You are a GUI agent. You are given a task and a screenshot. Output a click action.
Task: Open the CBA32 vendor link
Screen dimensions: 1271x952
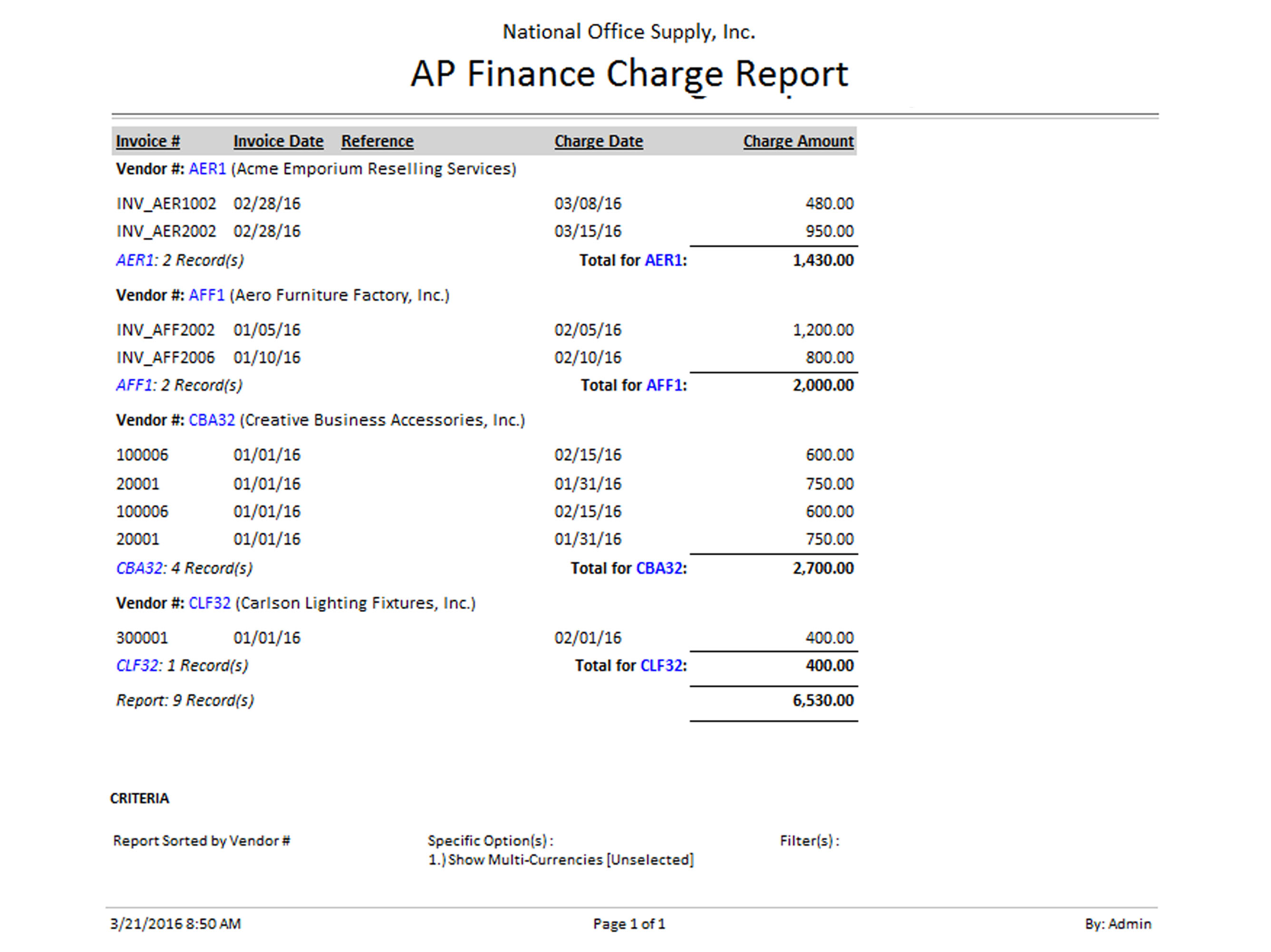212,420
